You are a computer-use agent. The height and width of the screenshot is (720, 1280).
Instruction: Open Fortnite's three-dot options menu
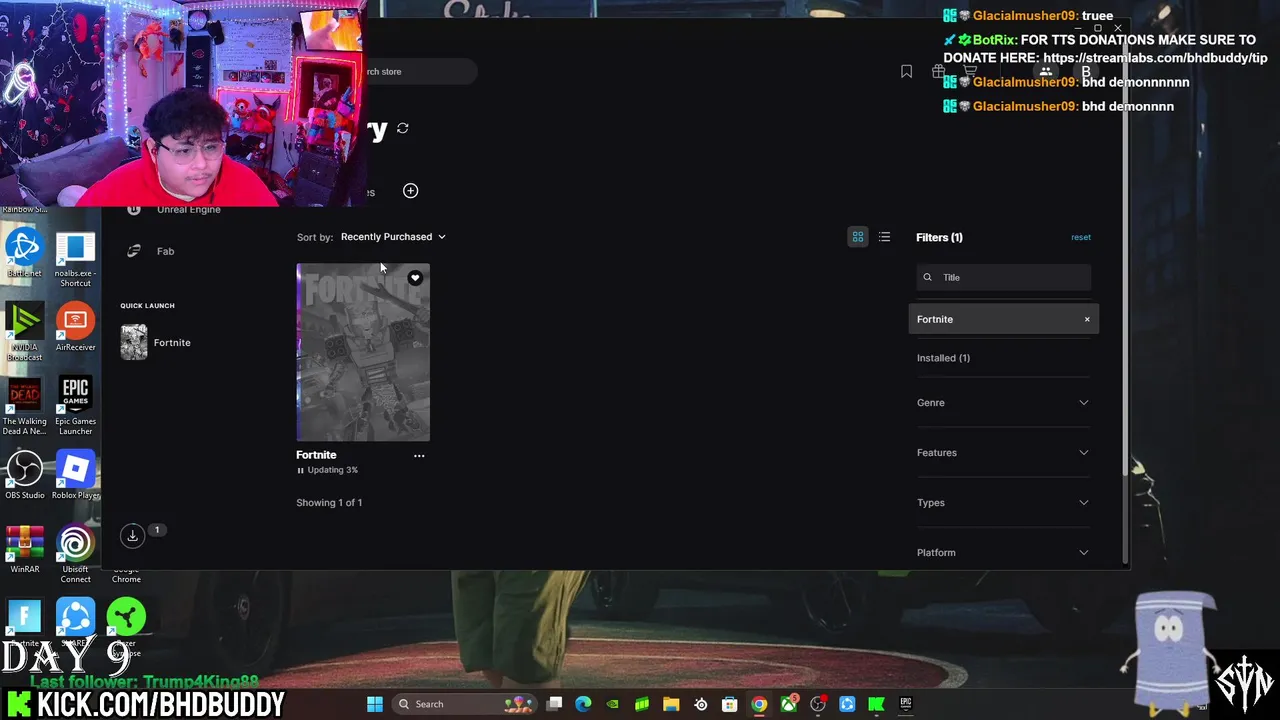[419, 455]
